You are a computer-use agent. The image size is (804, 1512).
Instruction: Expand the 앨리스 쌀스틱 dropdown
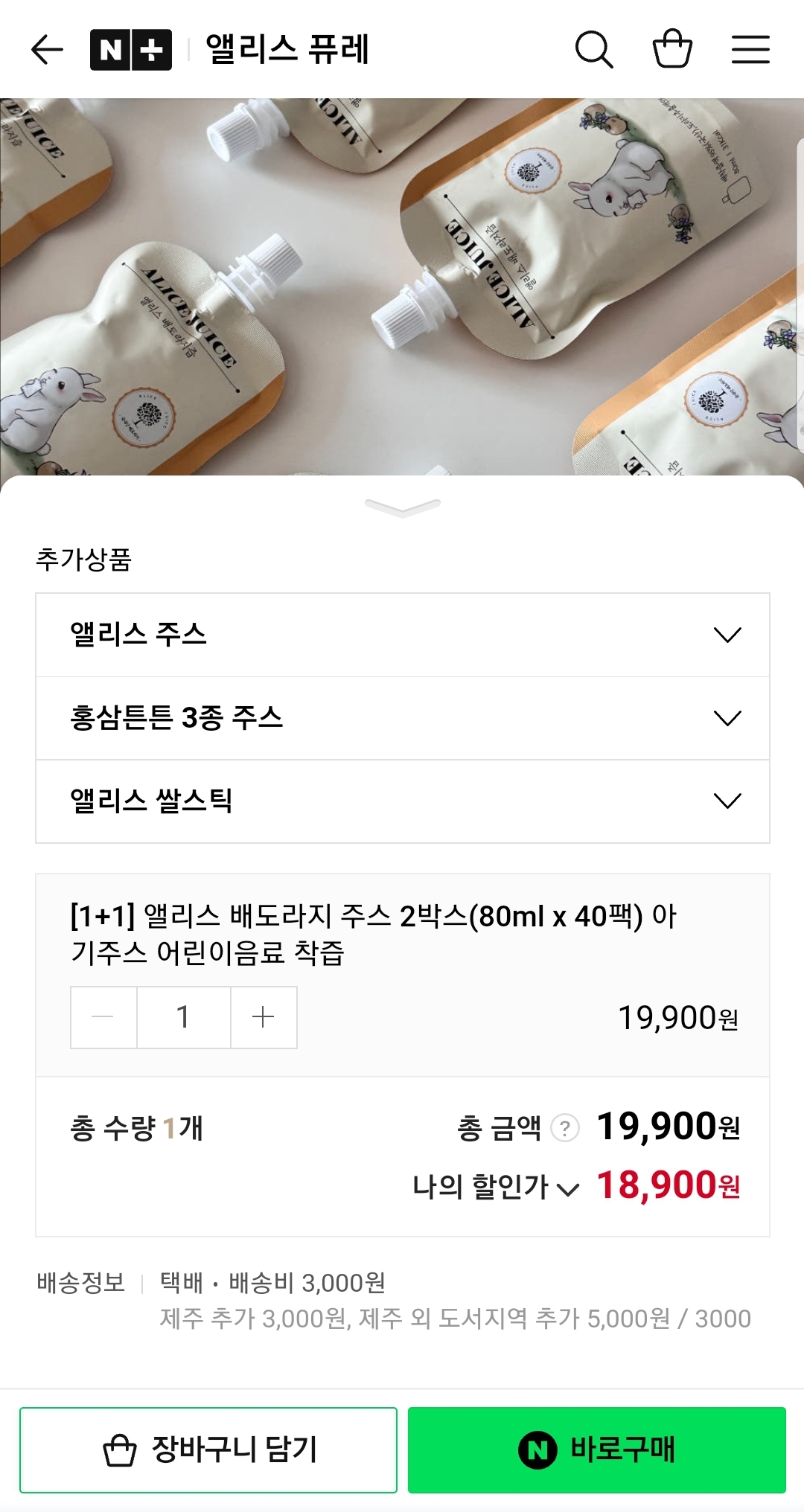tap(402, 801)
